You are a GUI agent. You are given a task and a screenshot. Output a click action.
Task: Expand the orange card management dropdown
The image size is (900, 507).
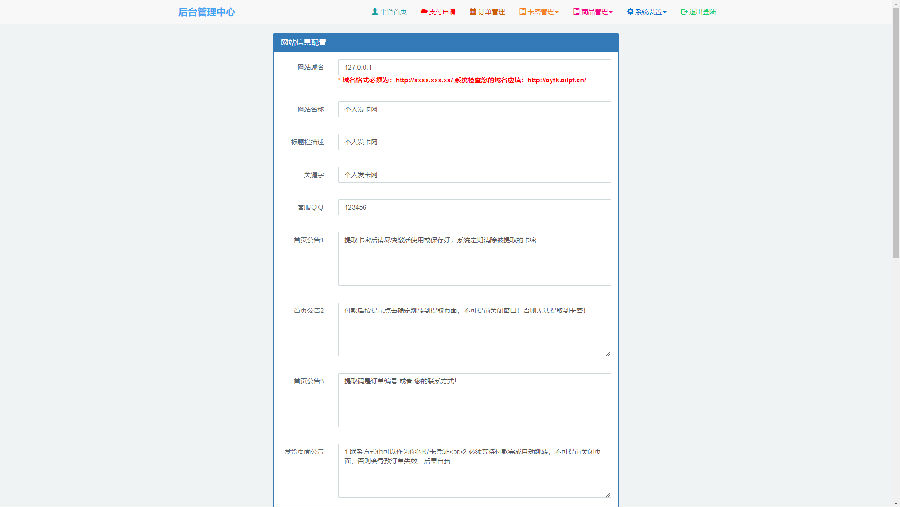(538, 11)
